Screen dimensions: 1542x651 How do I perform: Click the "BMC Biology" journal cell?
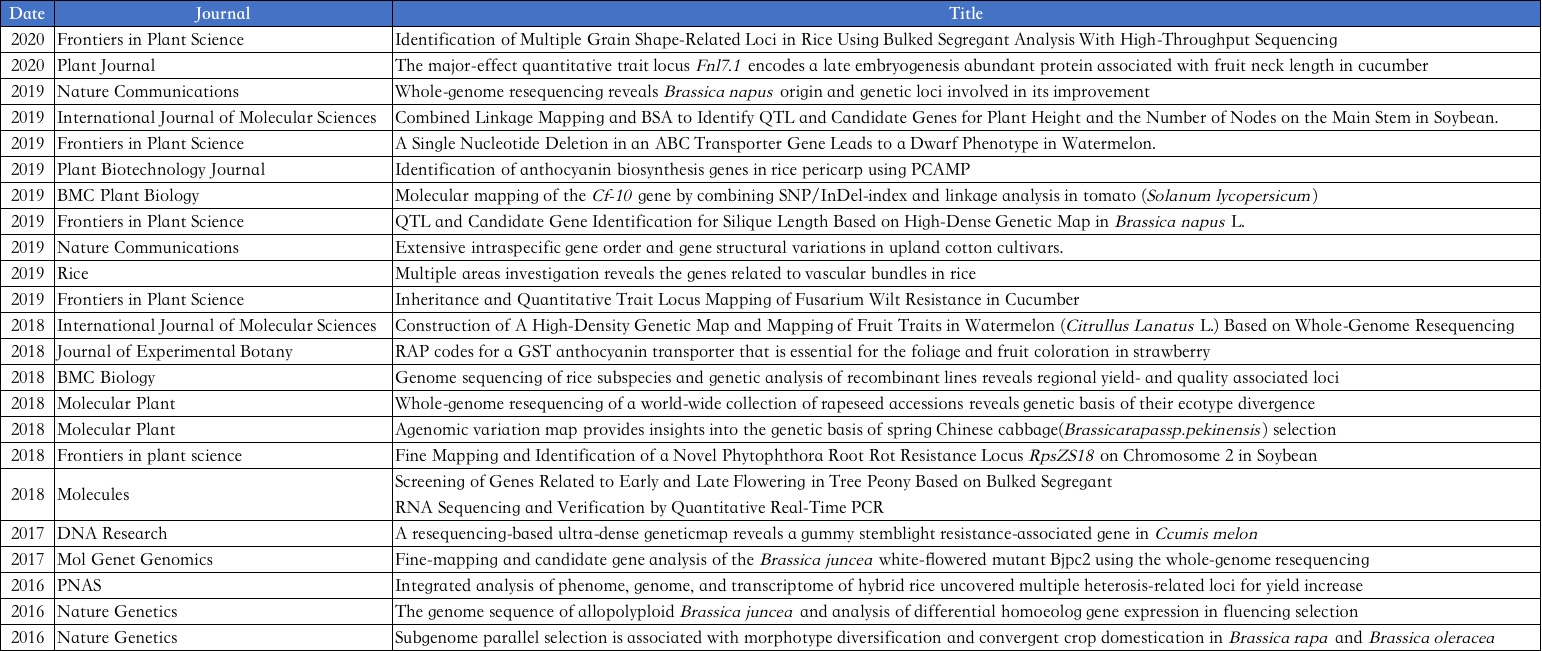point(106,378)
